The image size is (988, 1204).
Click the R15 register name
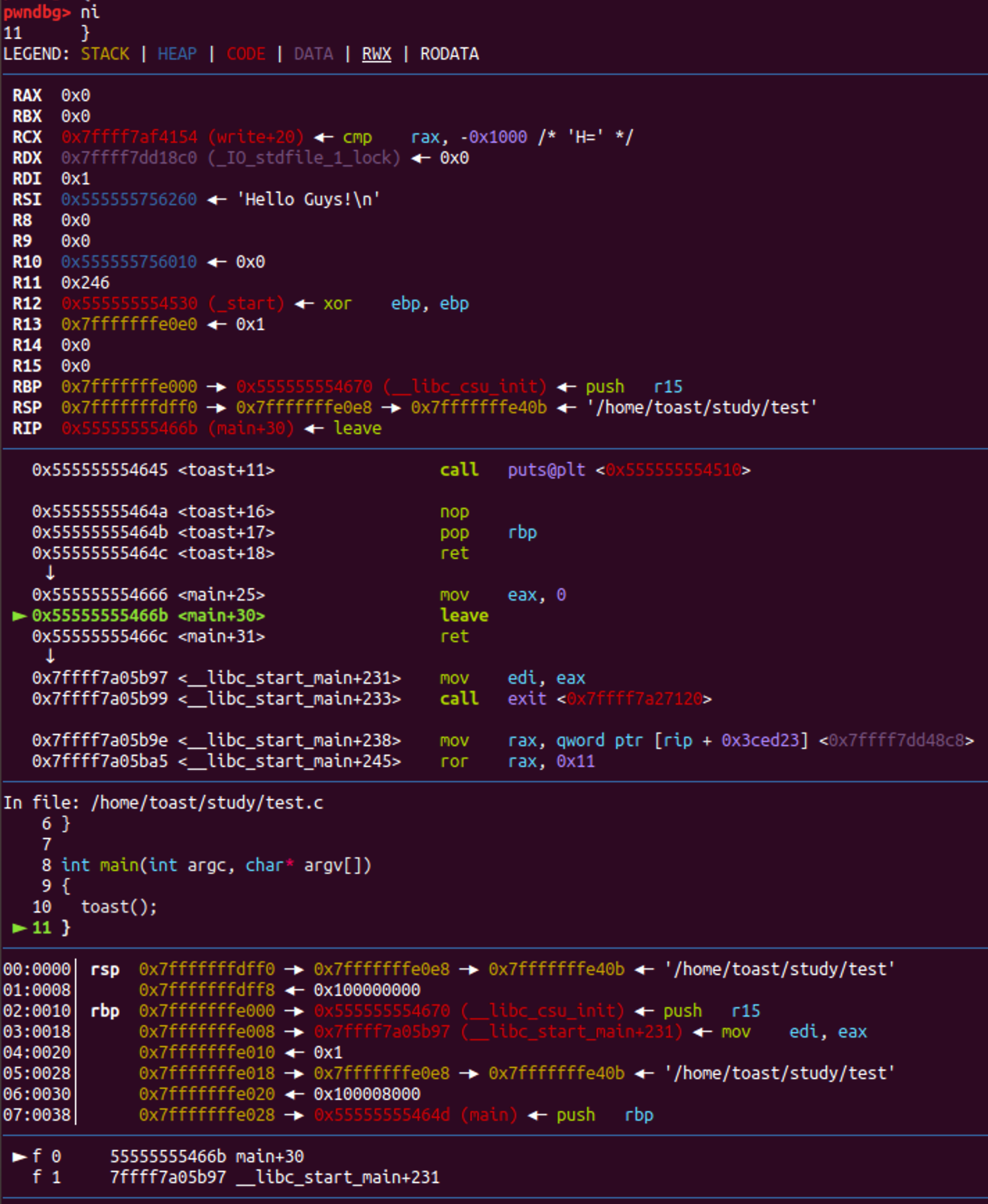click(27, 365)
